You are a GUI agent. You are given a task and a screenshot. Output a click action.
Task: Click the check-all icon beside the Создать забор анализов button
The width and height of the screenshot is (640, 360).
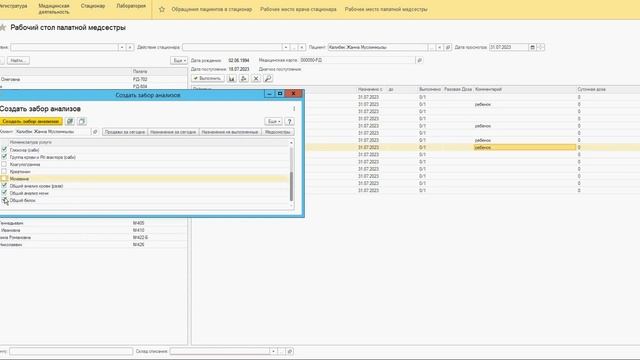(x=70, y=121)
